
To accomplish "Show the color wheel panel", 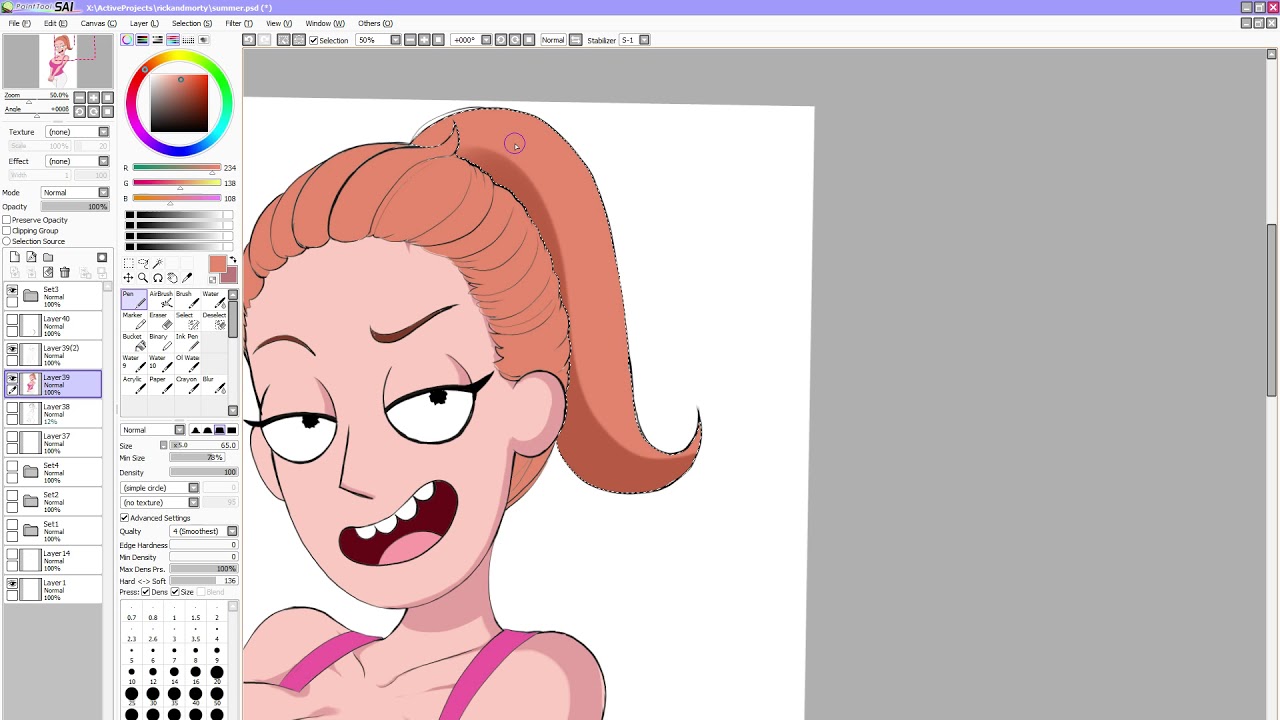I will tap(127, 40).
